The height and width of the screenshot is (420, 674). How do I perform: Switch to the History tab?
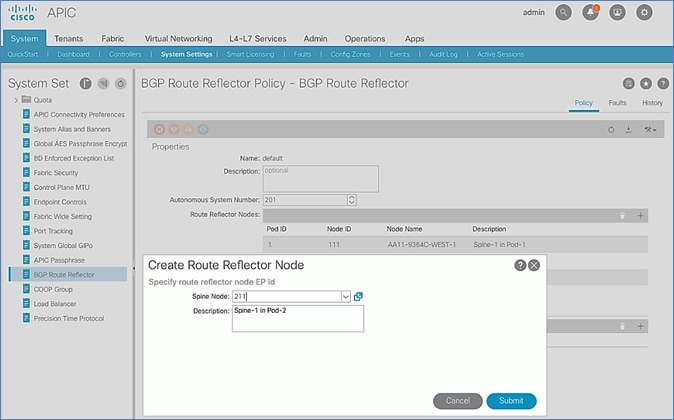click(653, 103)
